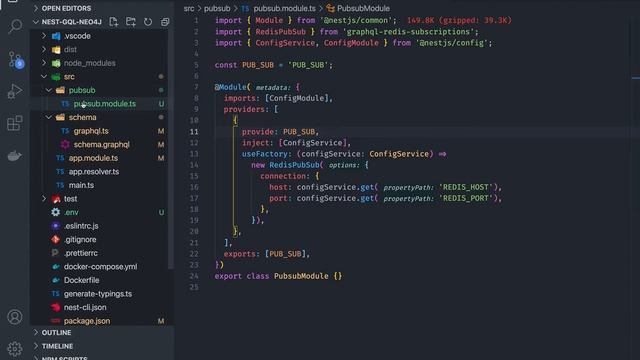Open pubsub.module.ts in explorer
The width and height of the screenshot is (640, 360).
(x=104, y=104)
